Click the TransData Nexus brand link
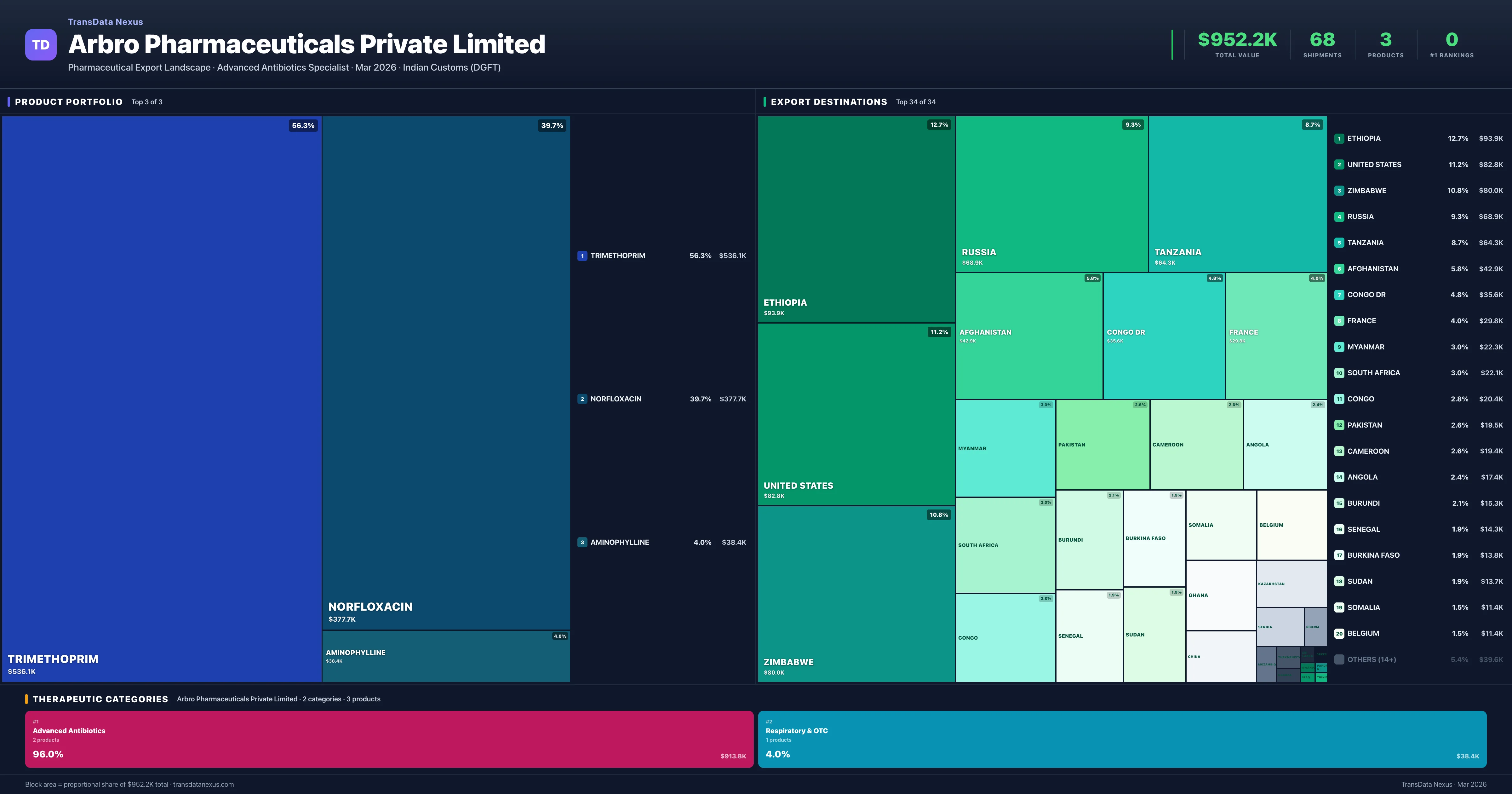Viewport: 1512px width, 794px height. (105, 22)
